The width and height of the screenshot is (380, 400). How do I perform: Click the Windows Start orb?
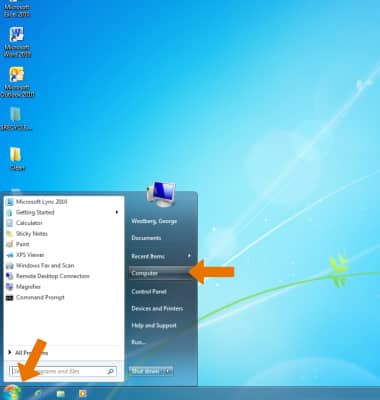coord(12,393)
